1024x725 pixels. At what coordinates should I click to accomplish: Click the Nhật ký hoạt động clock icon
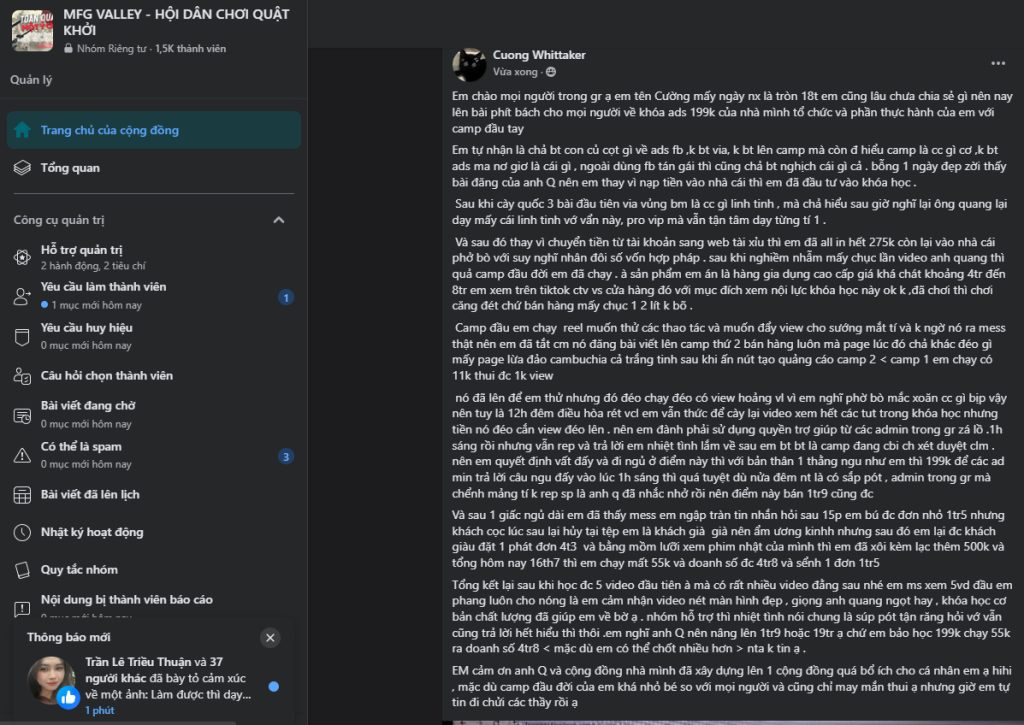click(22, 532)
